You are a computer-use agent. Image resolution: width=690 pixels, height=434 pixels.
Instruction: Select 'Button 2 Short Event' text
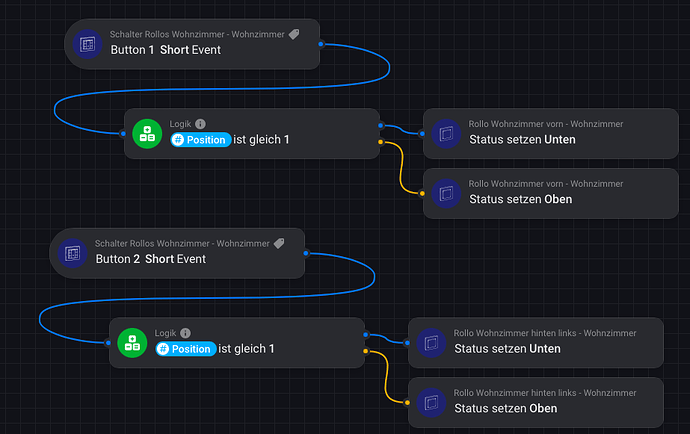(x=150, y=259)
